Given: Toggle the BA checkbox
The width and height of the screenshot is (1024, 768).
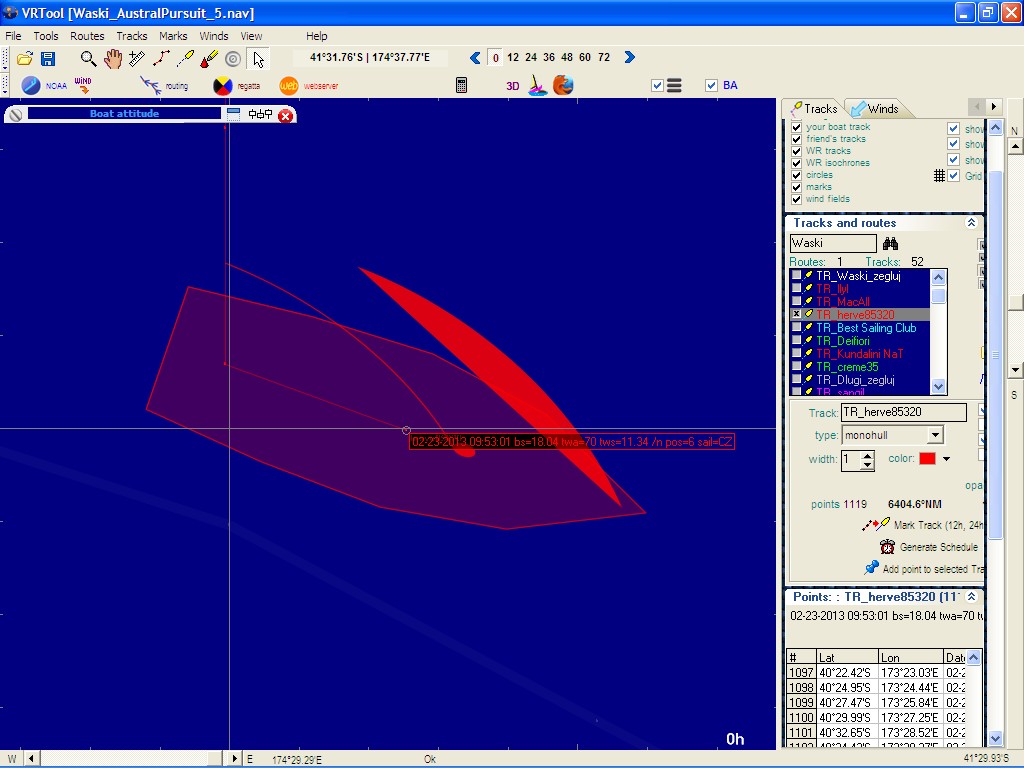Looking at the screenshot, I should (x=712, y=86).
